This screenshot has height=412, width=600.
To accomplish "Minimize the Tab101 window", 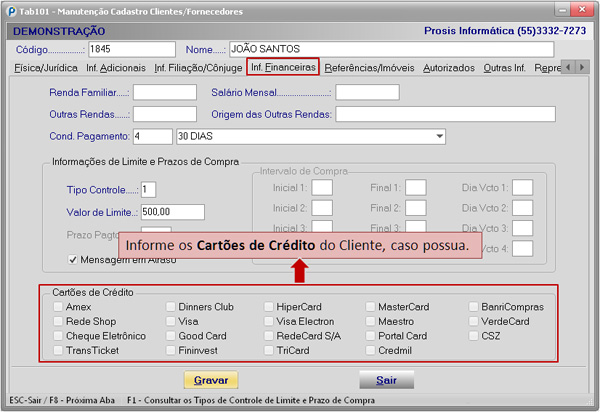I will (x=562, y=10).
